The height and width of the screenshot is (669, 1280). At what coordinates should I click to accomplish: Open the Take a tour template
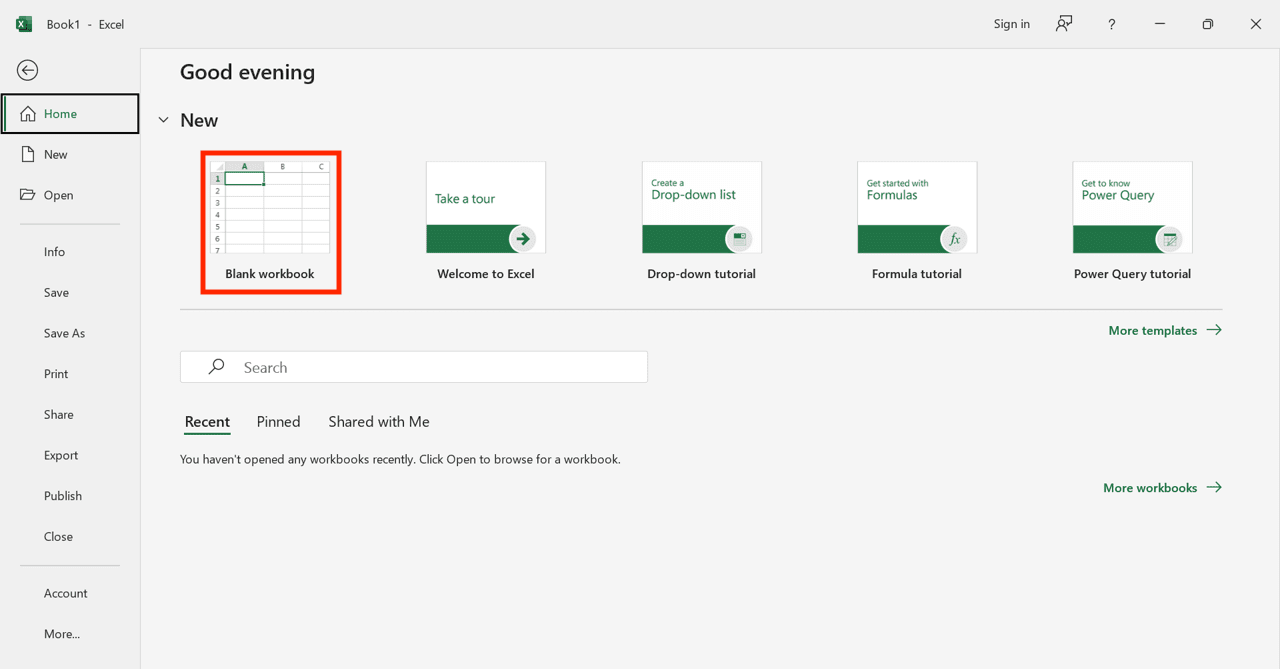pos(486,208)
